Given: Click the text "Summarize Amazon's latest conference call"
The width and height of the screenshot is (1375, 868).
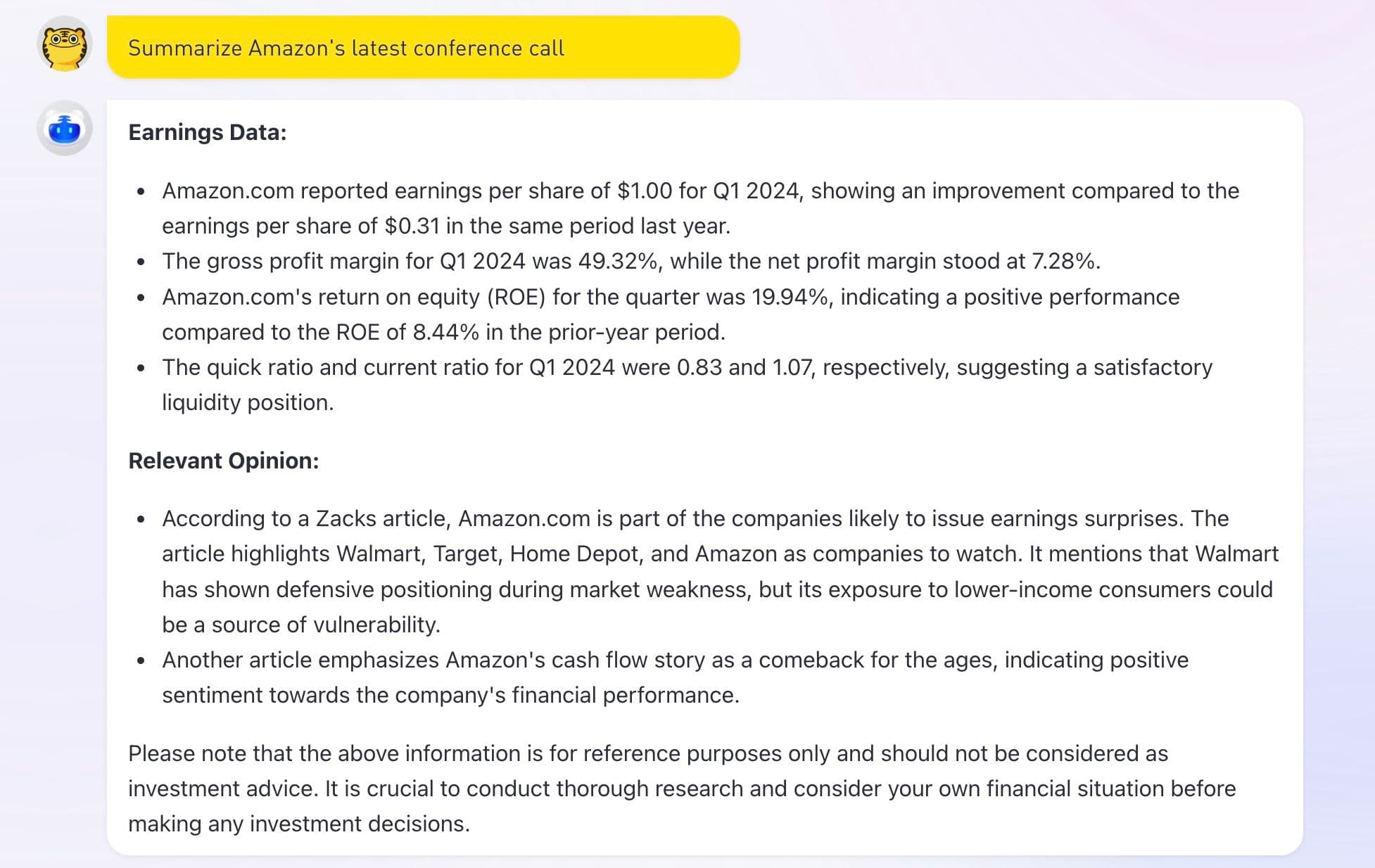Looking at the screenshot, I should (x=346, y=48).
